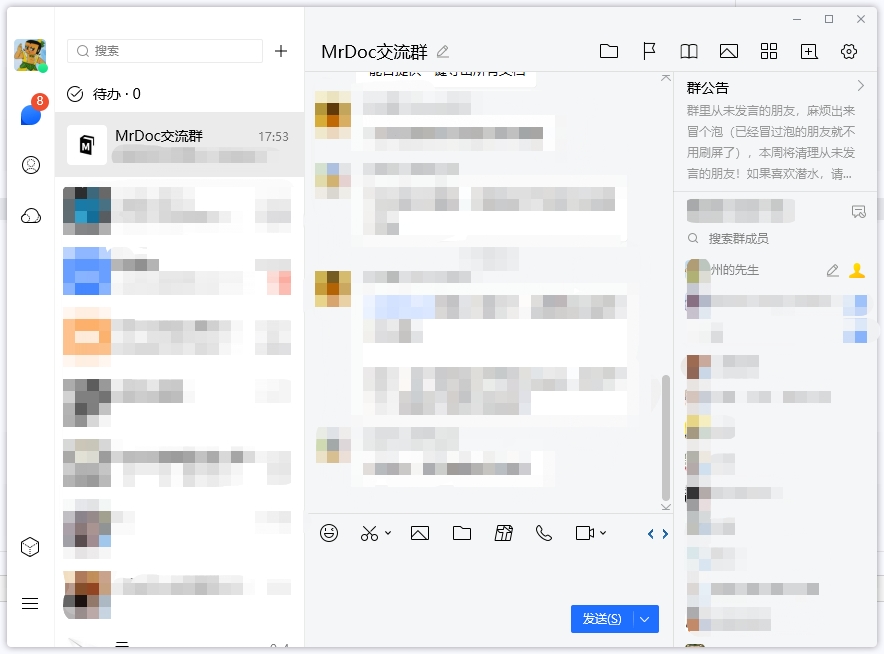This screenshot has height=654, width=884.
Task: Click the scissors screenshot tool
Action: (x=370, y=533)
